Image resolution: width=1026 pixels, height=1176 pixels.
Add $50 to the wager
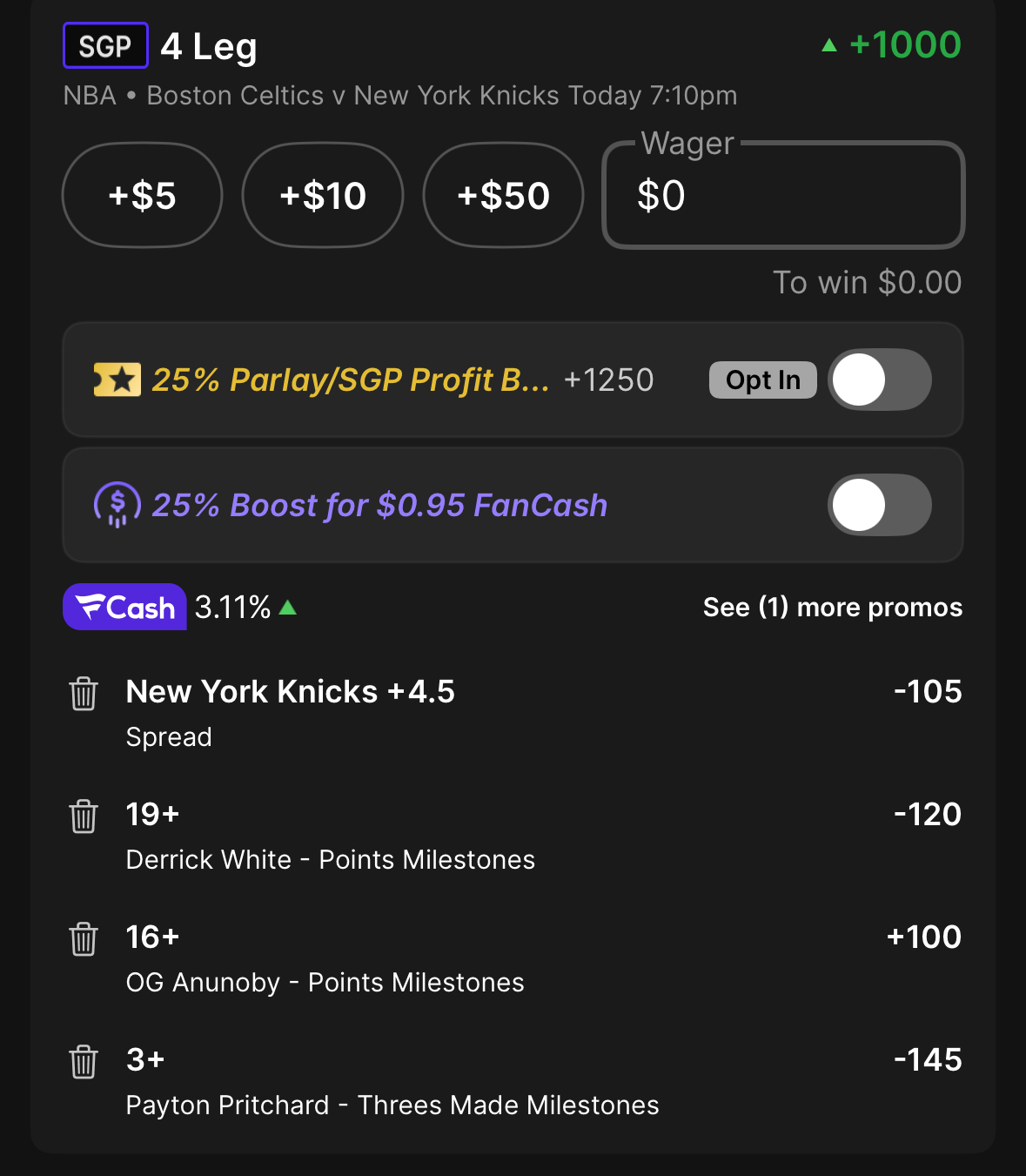(503, 195)
